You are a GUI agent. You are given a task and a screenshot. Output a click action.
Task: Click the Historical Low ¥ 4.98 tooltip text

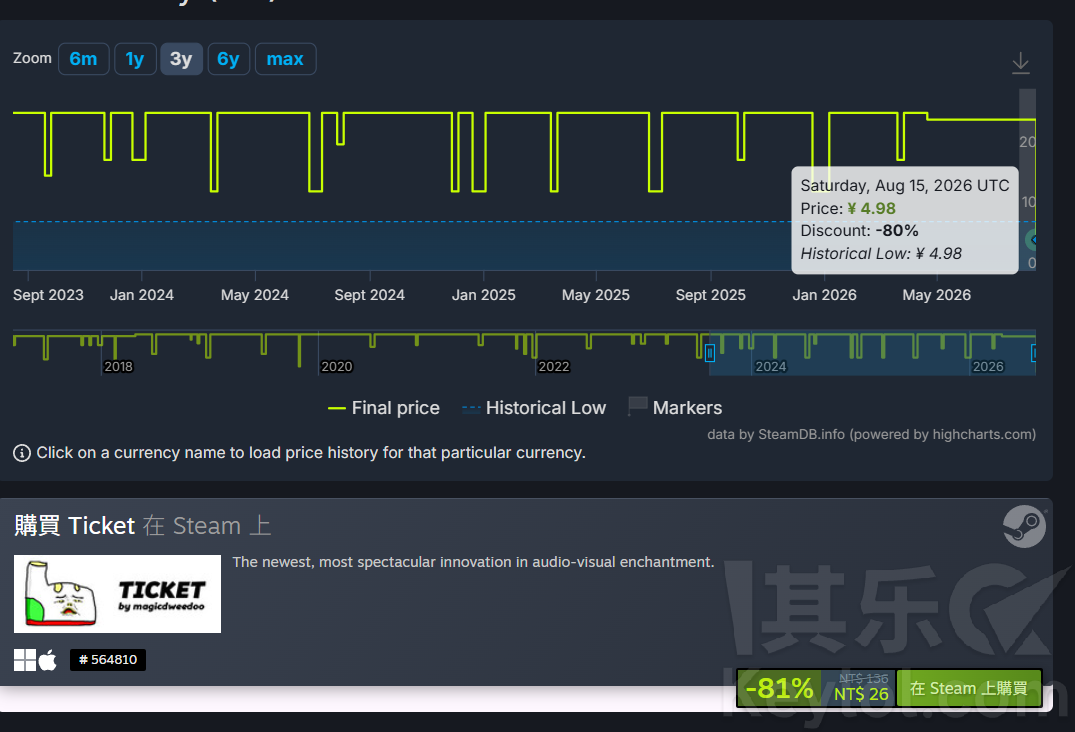click(881, 254)
